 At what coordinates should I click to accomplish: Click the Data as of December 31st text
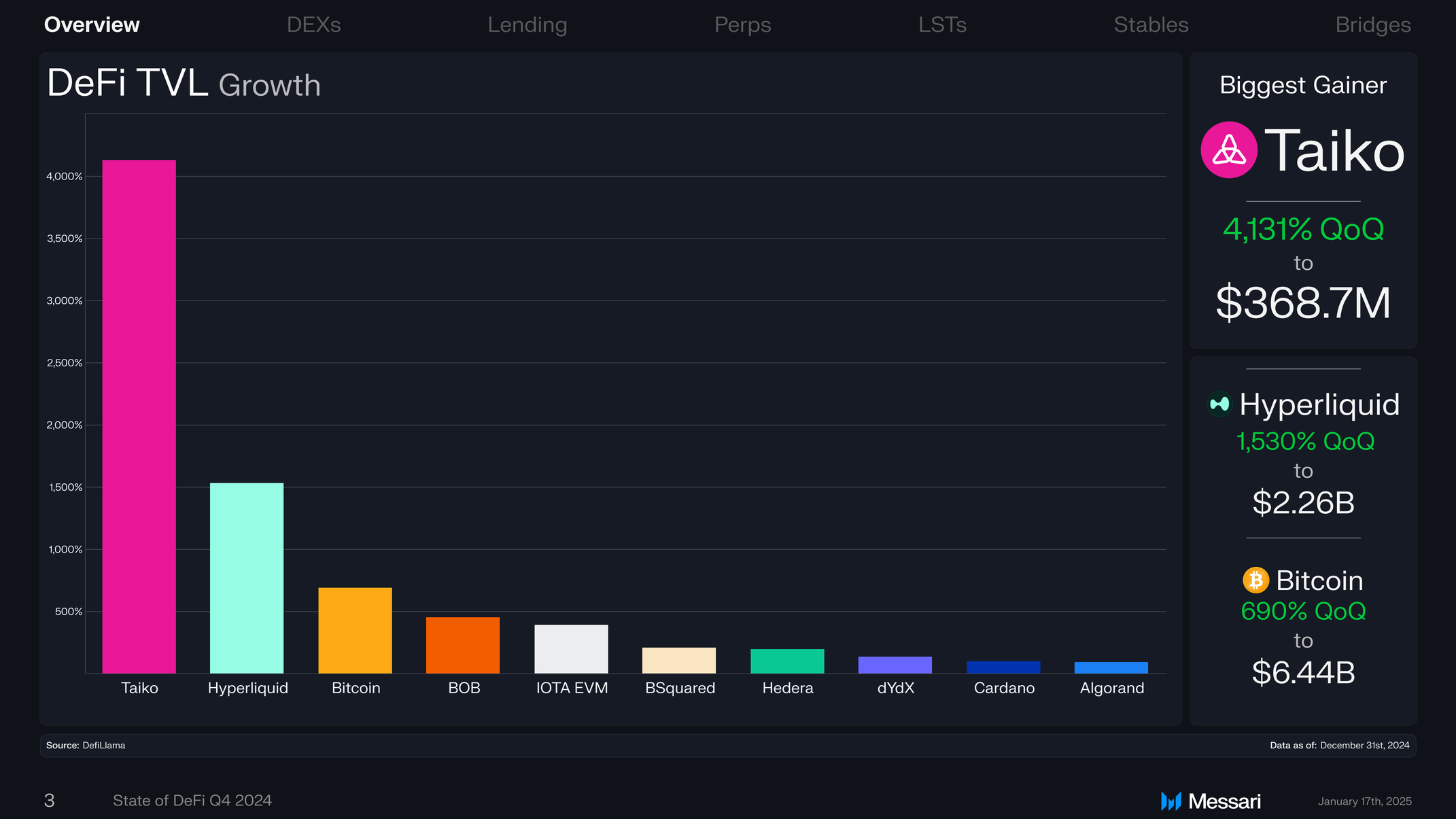1339,746
